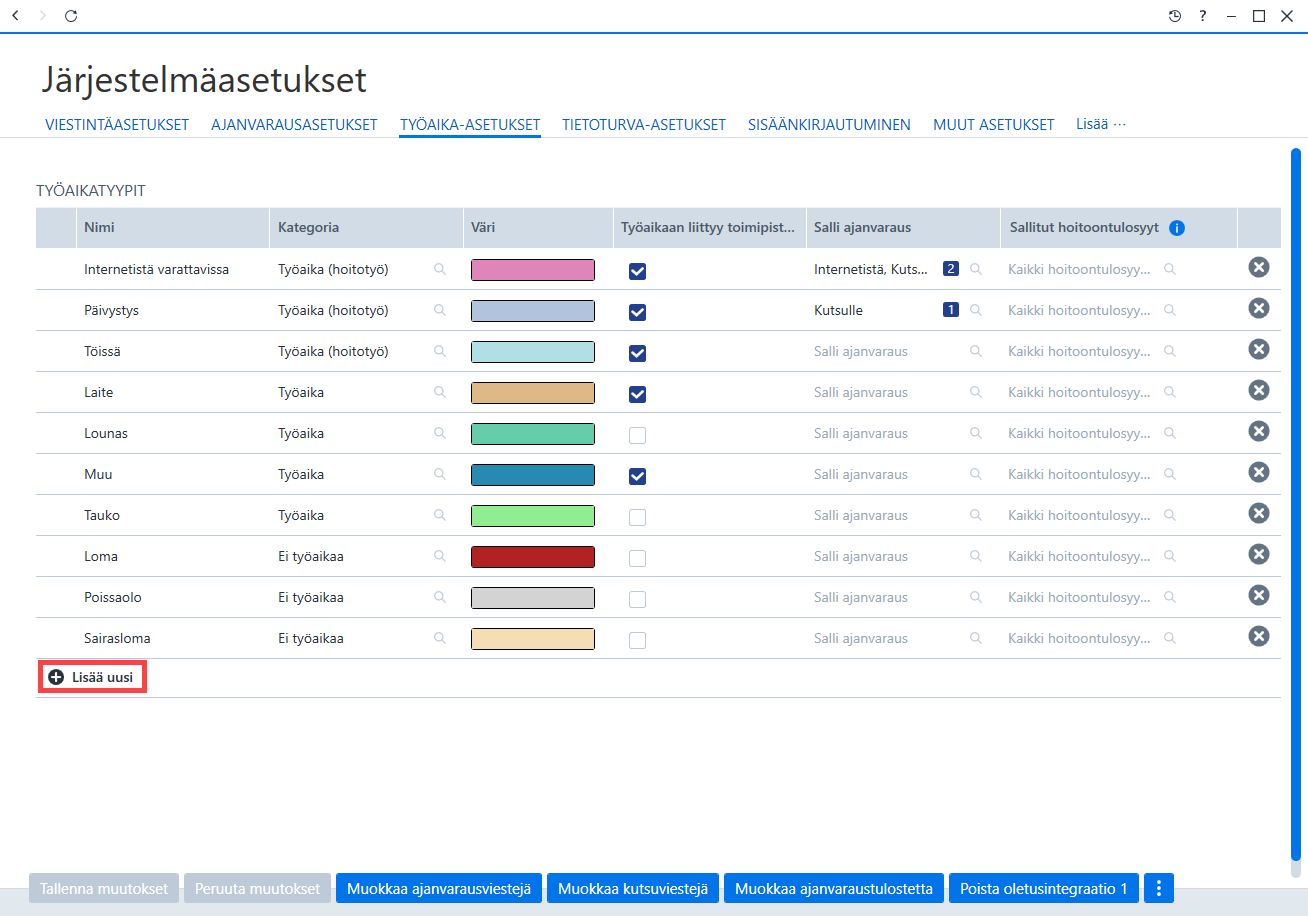
Task: Click the reload icon in top bar
Action: [x=70, y=16]
